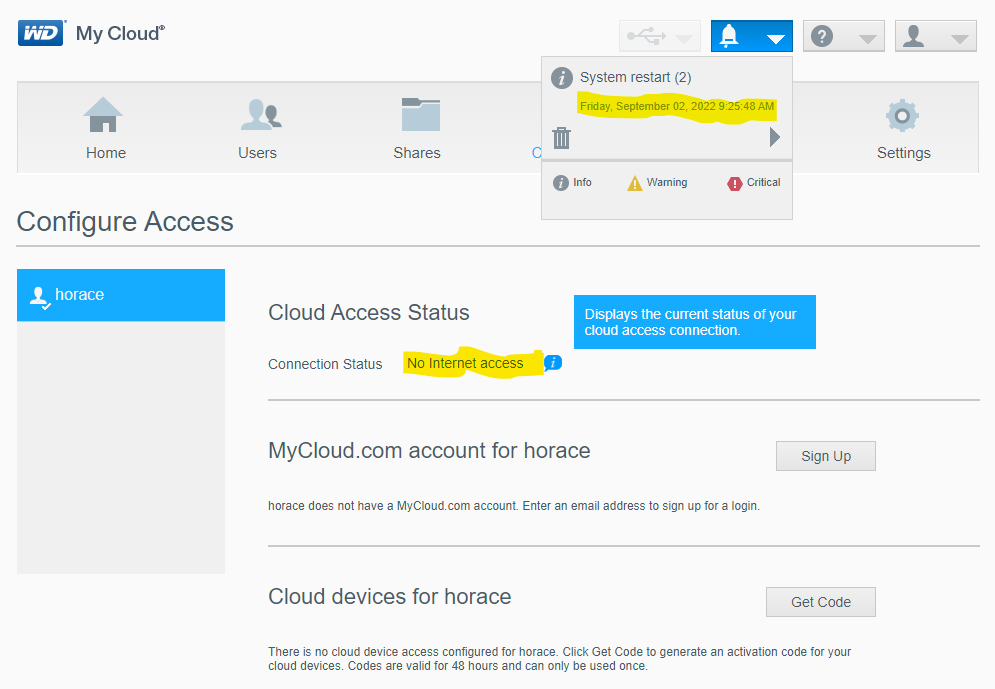Click the cloud access tooltip text box
The width and height of the screenshot is (995, 689).
(695, 322)
